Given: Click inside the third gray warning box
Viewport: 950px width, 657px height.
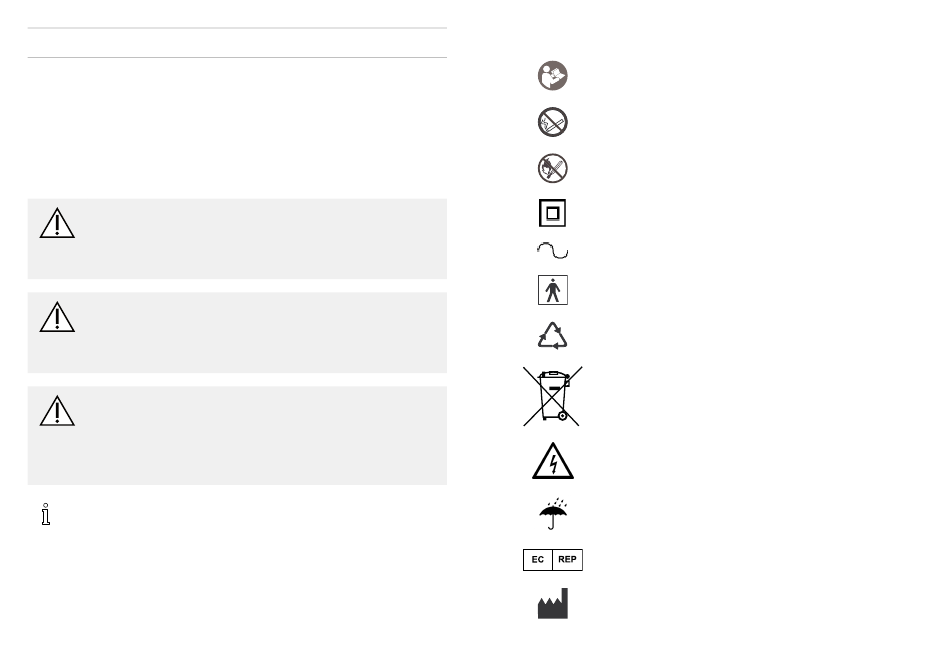Looking at the screenshot, I should (238, 435).
